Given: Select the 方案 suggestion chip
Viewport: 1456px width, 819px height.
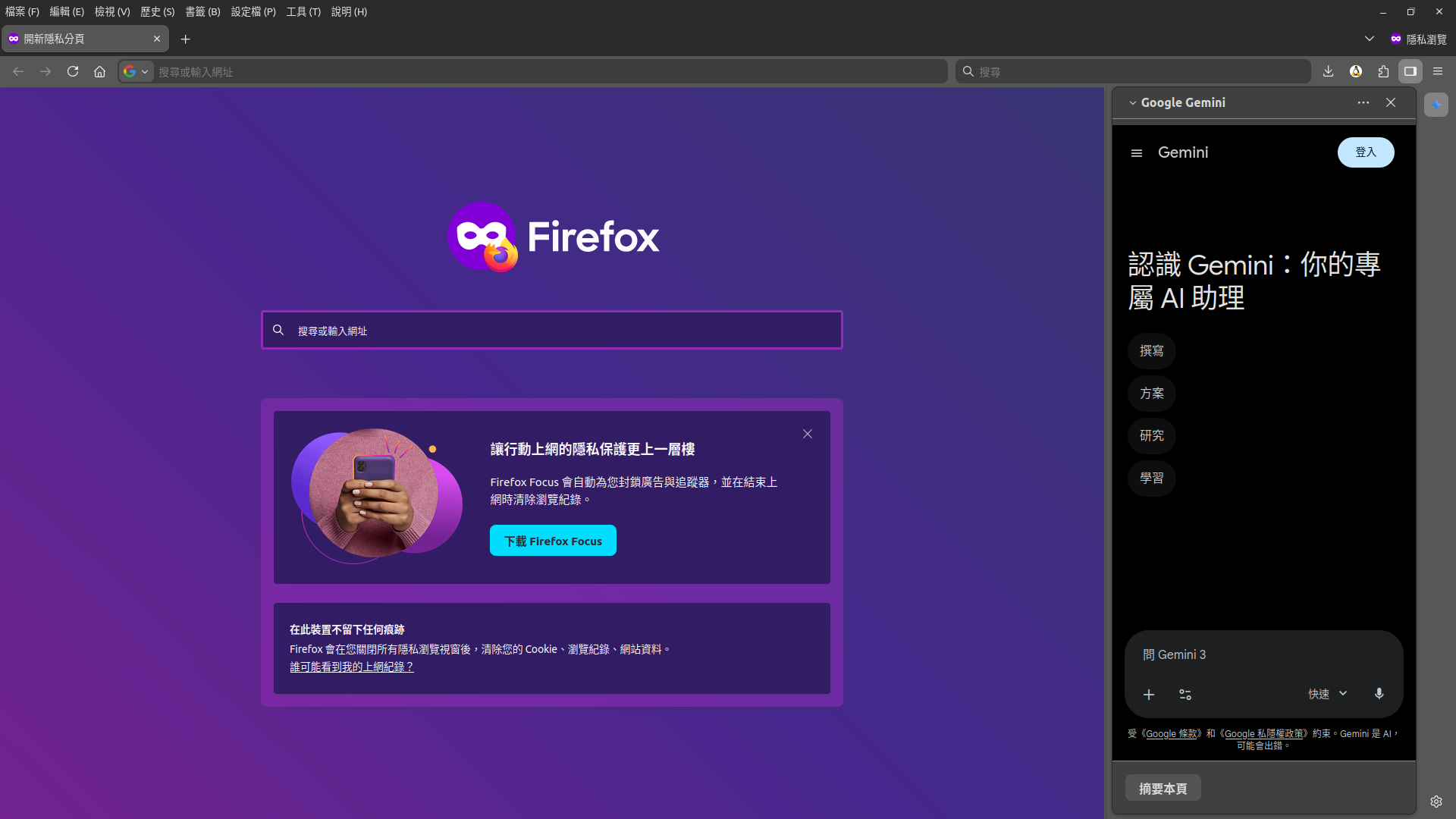Looking at the screenshot, I should pos(1151,394).
